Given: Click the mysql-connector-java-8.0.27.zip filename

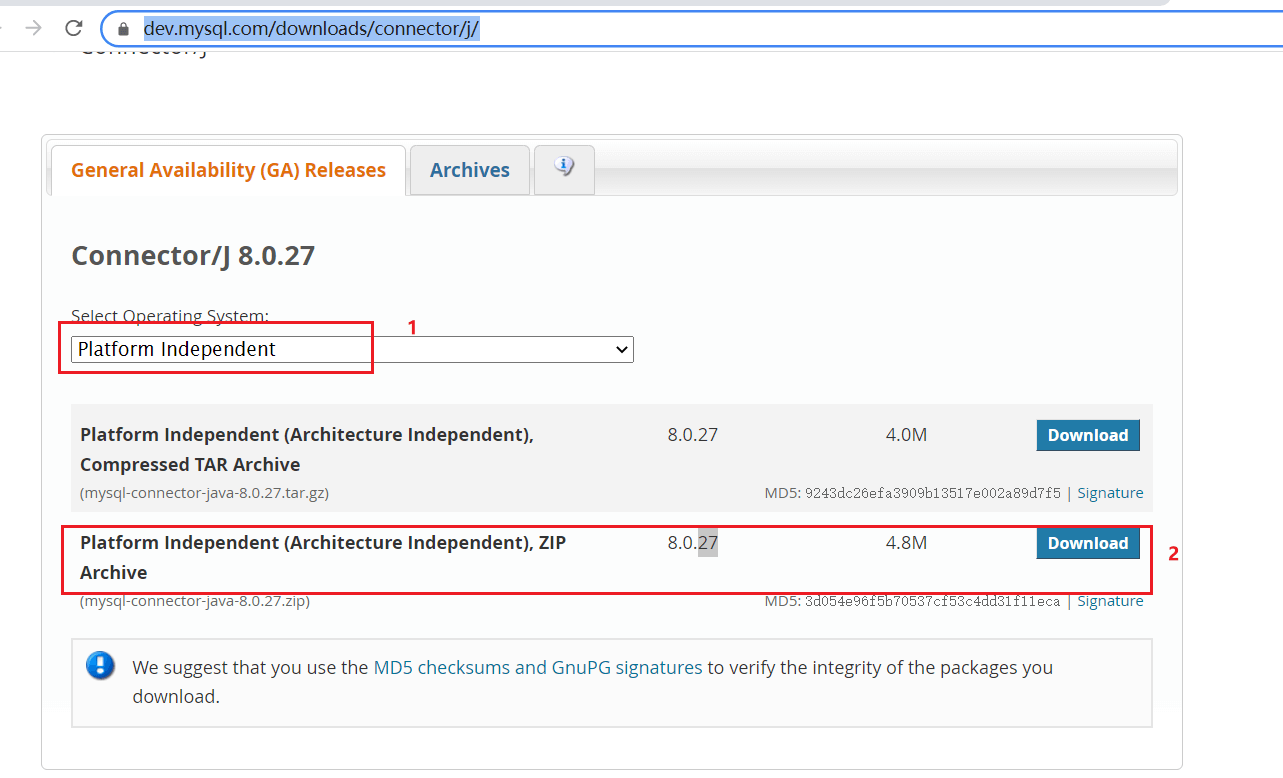Looking at the screenshot, I should point(195,601).
